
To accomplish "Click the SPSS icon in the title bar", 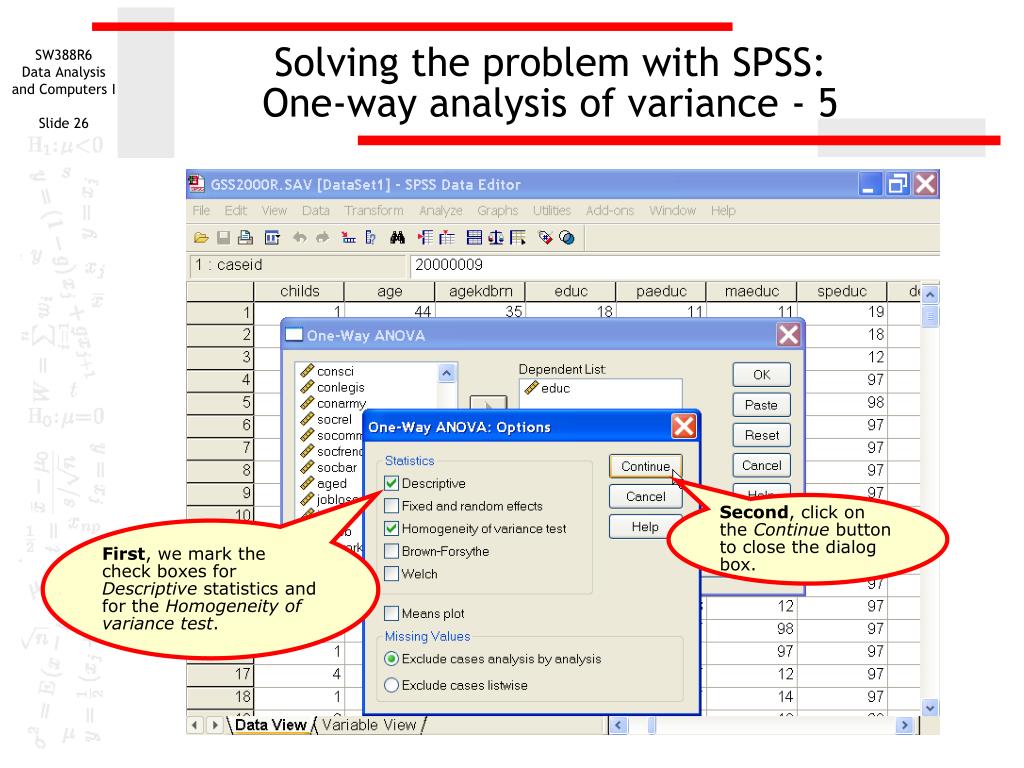I will tap(197, 184).
